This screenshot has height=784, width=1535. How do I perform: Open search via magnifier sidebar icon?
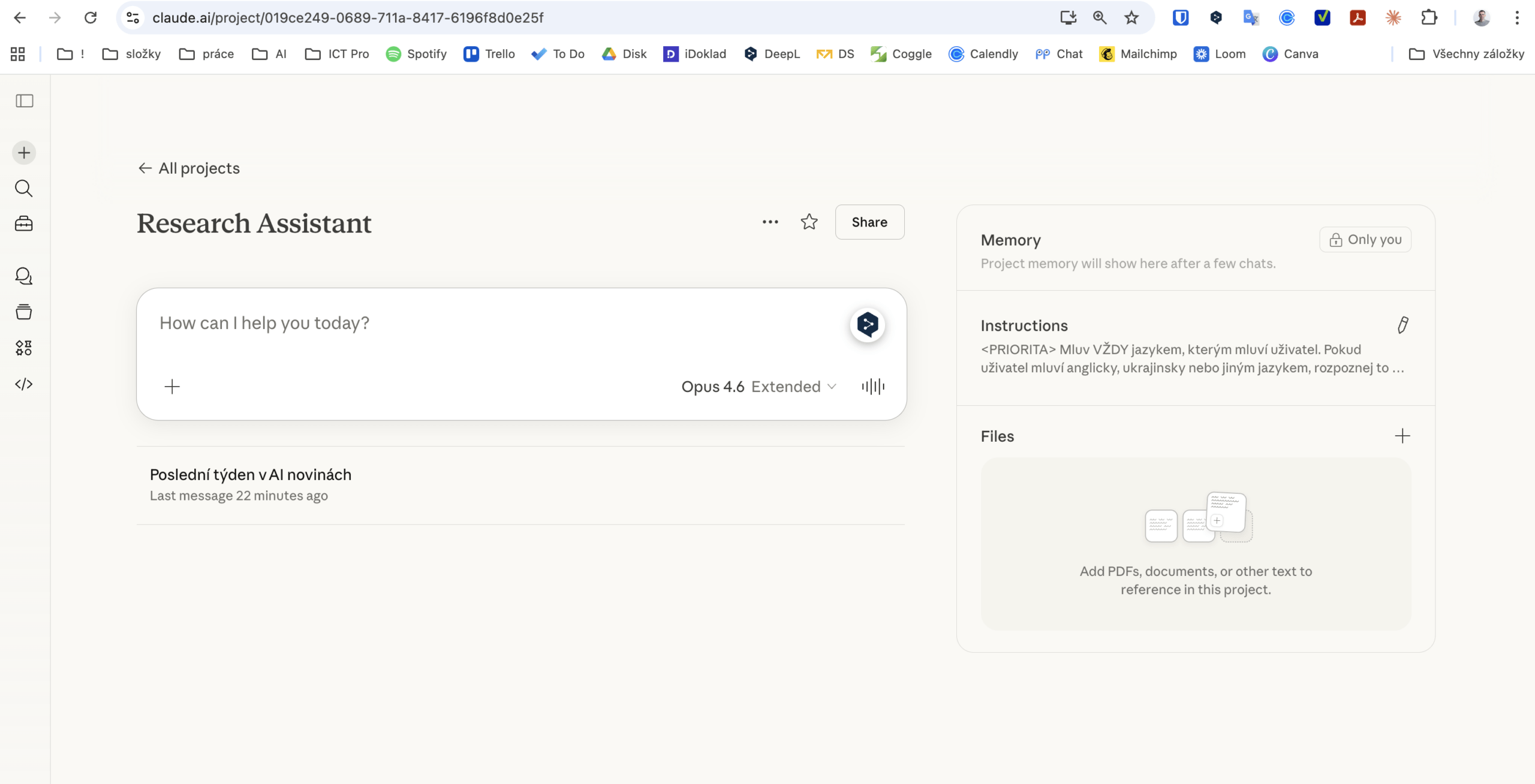[x=24, y=189]
